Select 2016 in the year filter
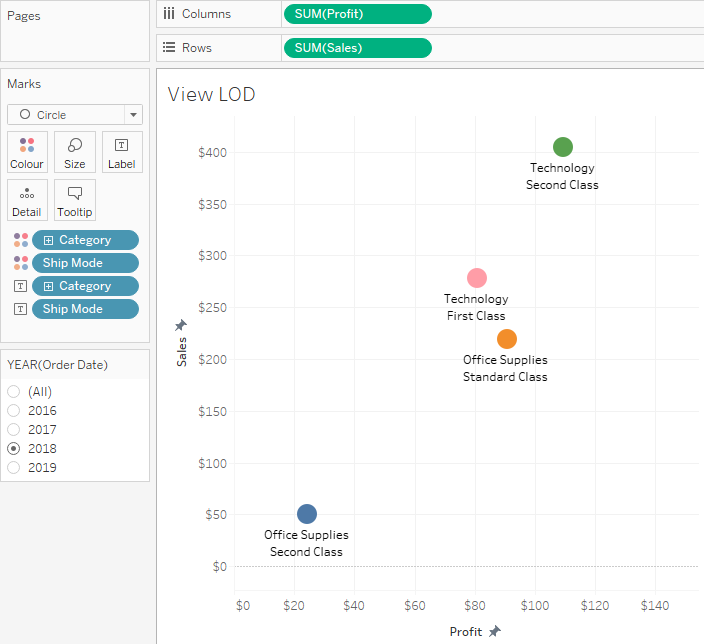Screen dimensions: 704x644 point(14,410)
